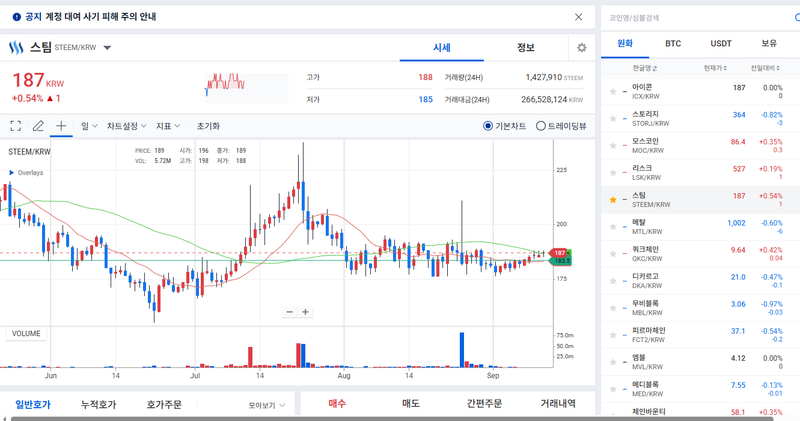Click the 187 price tag on chart axis

point(560,253)
